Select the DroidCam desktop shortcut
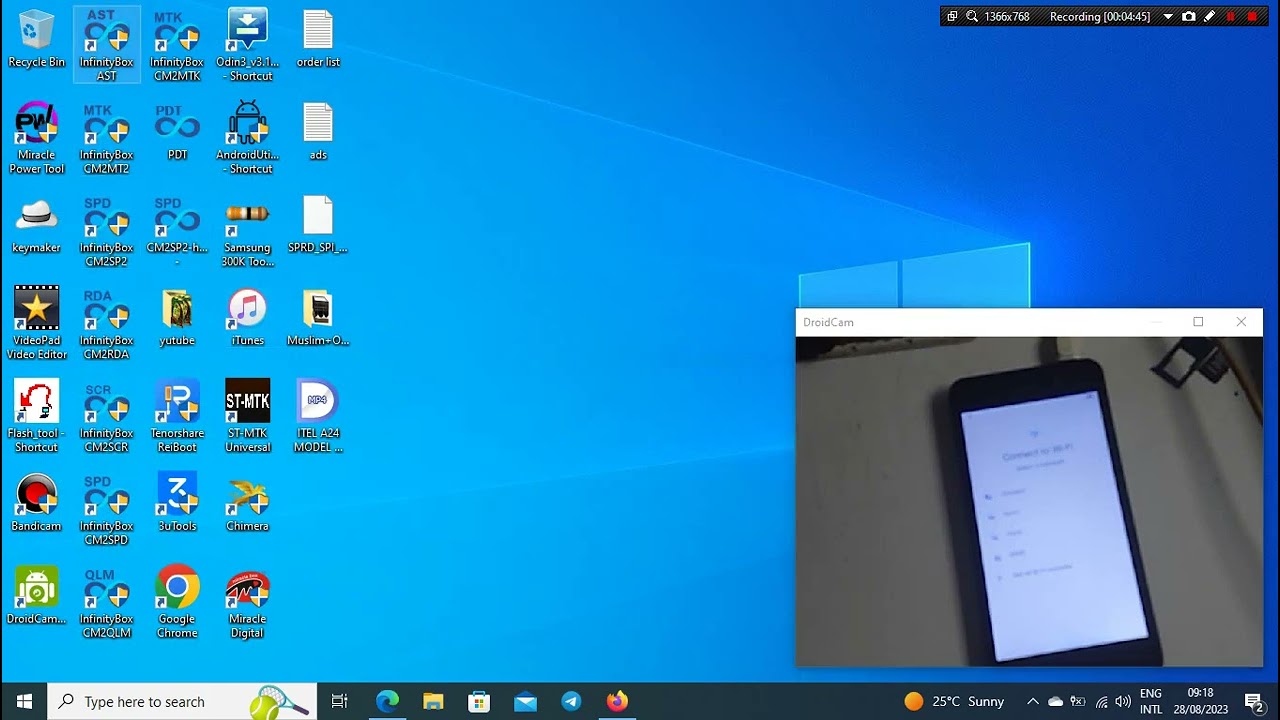Viewport: 1280px width, 720px height. (36, 596)
